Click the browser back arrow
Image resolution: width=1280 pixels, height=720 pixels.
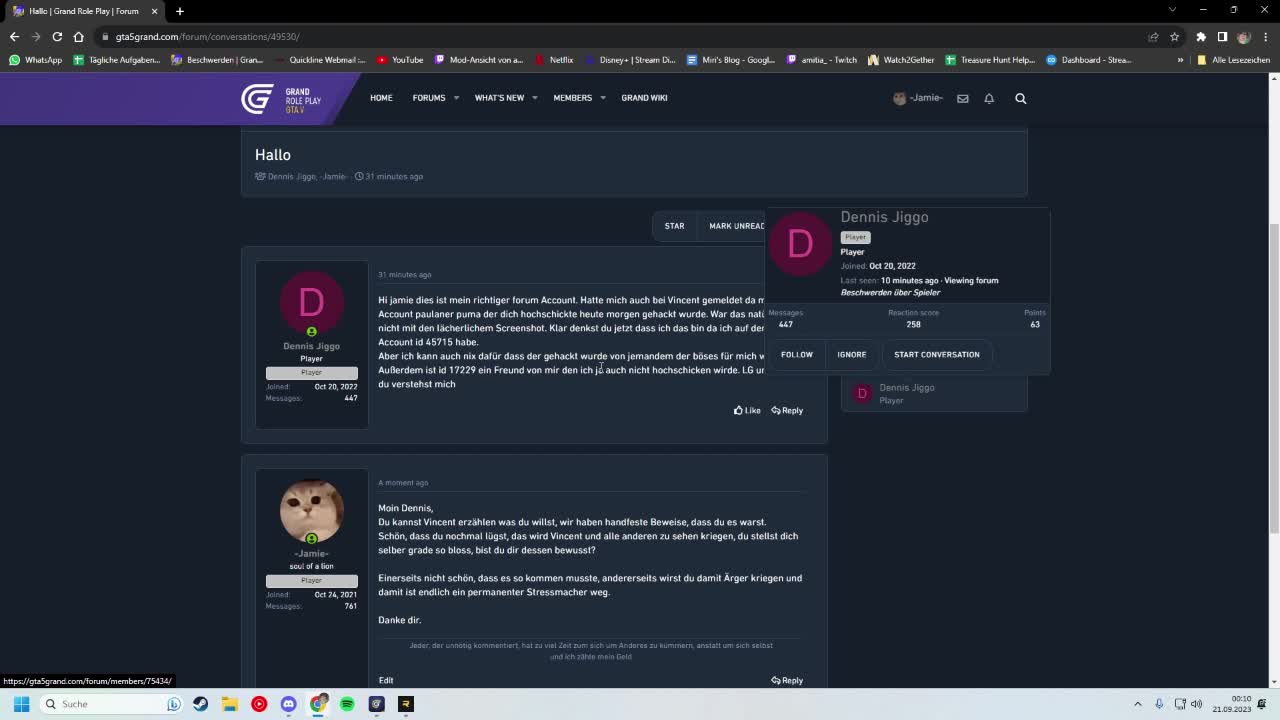pos(14,35)
